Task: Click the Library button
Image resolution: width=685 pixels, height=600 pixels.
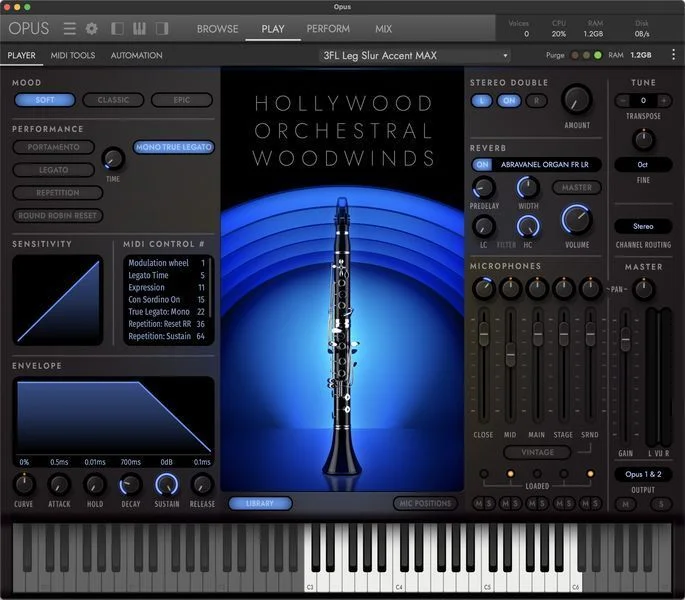Action: tap(260, 503)
